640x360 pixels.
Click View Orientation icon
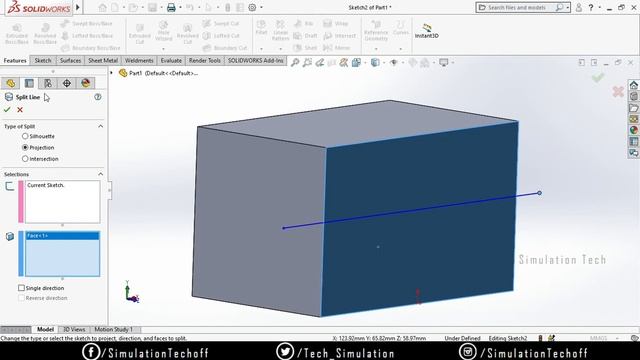coord(356,62)
